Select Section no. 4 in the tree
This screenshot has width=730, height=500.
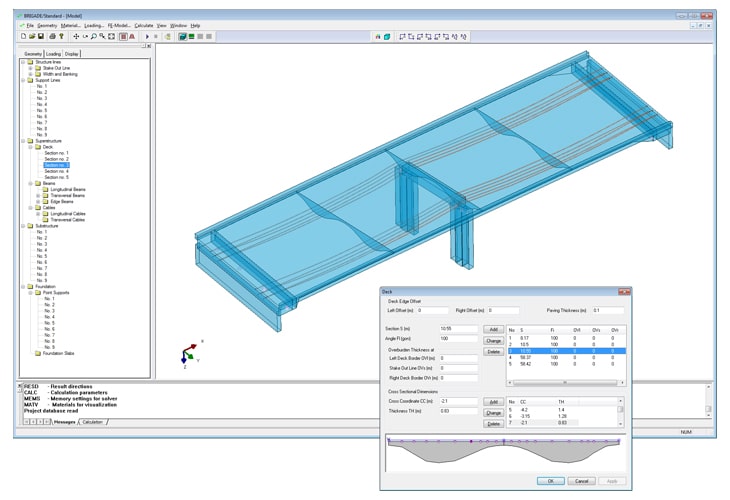(x=56, y=171)
